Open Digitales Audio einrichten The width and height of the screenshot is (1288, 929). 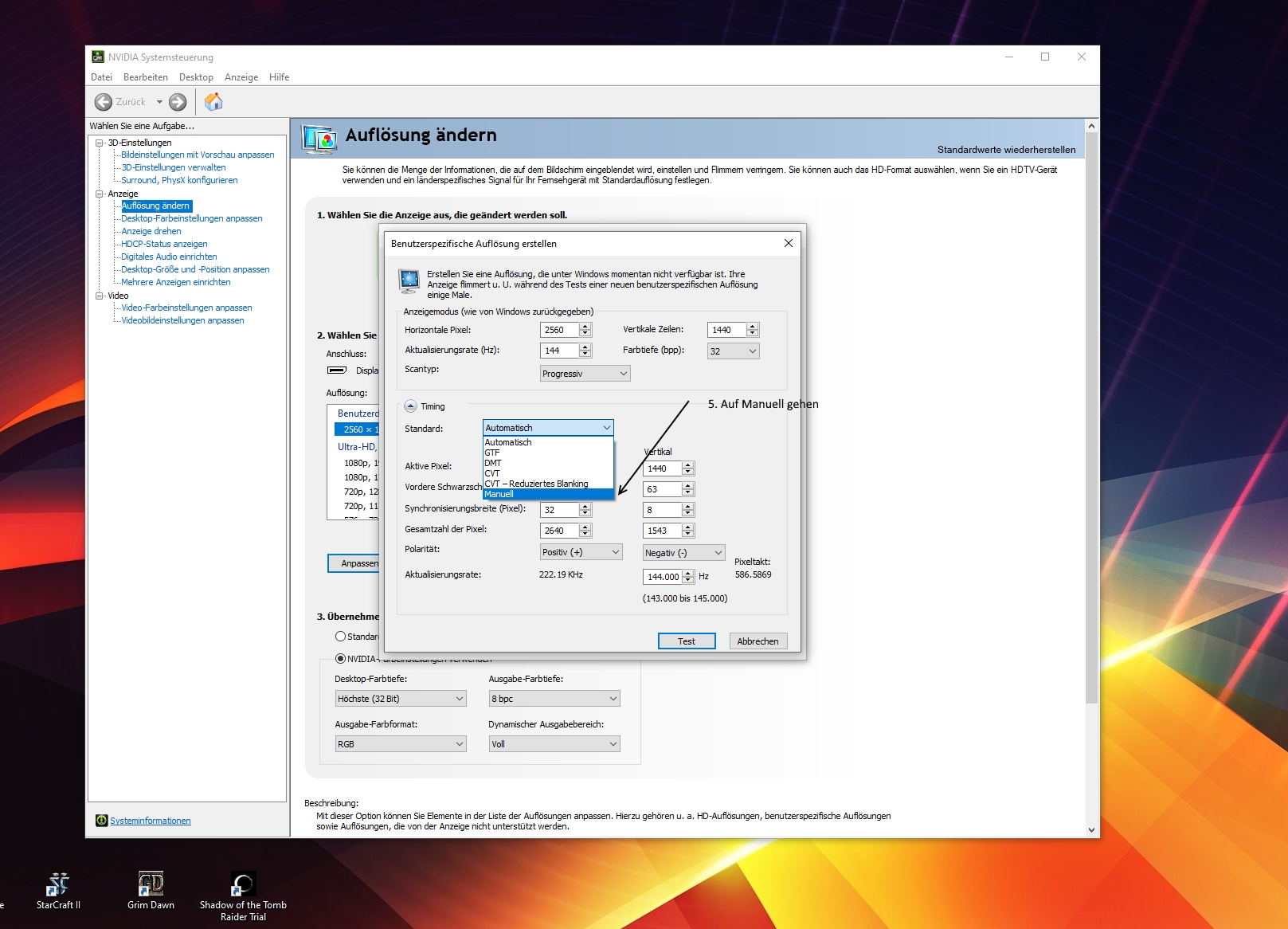point(169,257)
